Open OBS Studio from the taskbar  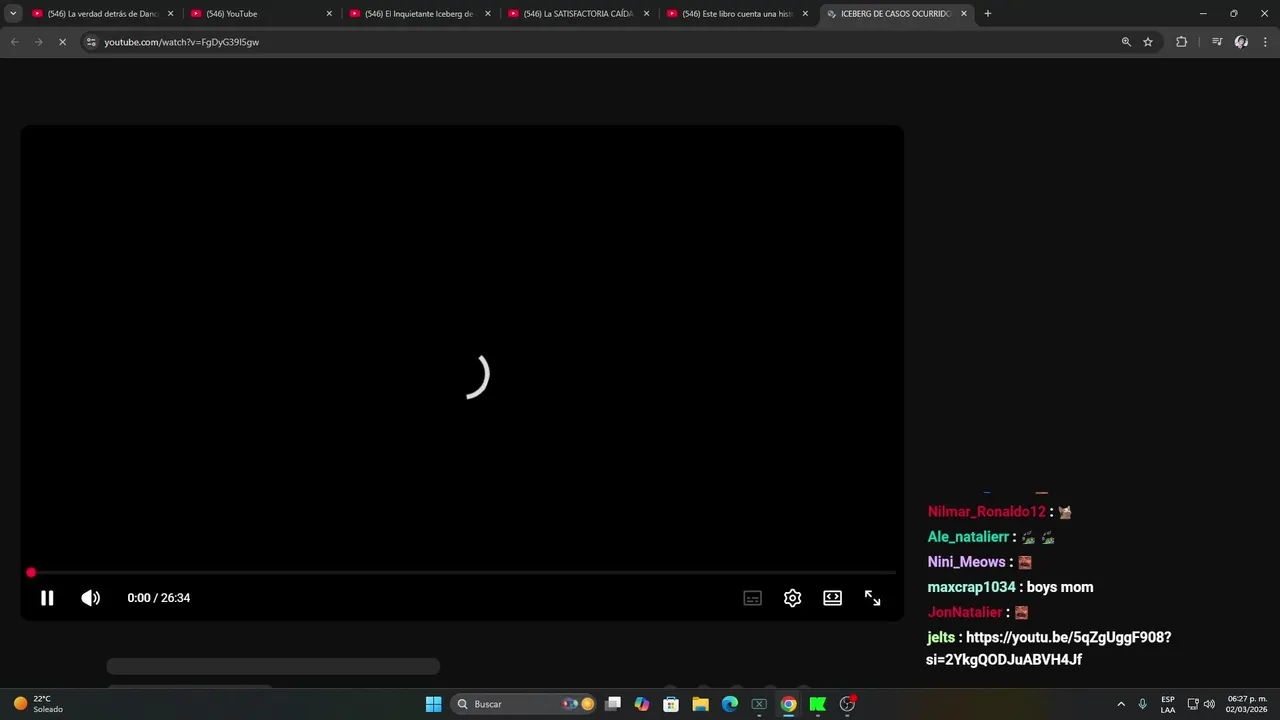pyautogui.click(x=848, y=704)
